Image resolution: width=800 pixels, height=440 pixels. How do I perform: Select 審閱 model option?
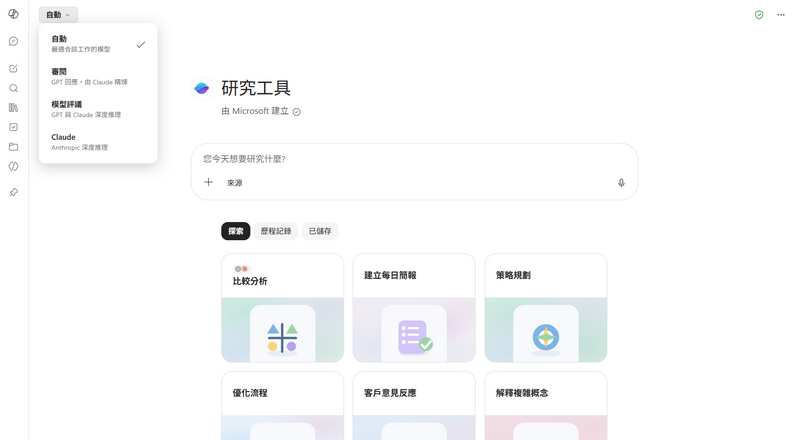(98, 77)
